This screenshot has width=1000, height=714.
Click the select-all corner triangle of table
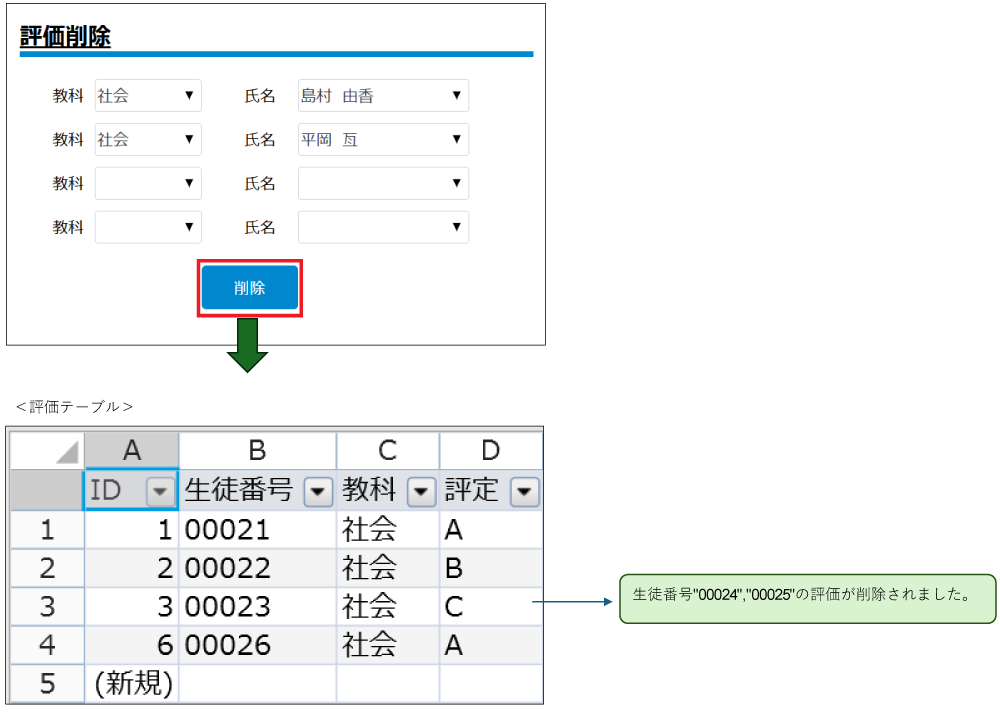coord(67,452)
